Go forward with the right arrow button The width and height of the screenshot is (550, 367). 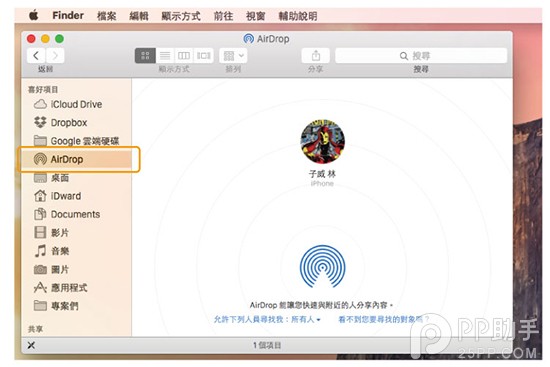pos(55,55)
